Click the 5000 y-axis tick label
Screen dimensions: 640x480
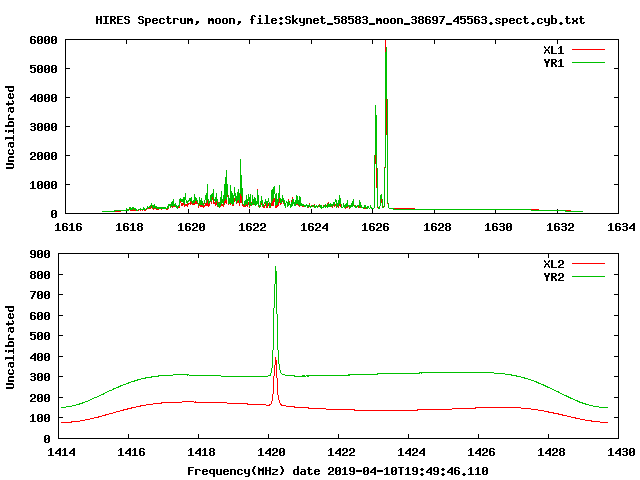pyautogui.click(x=43, y=69)
